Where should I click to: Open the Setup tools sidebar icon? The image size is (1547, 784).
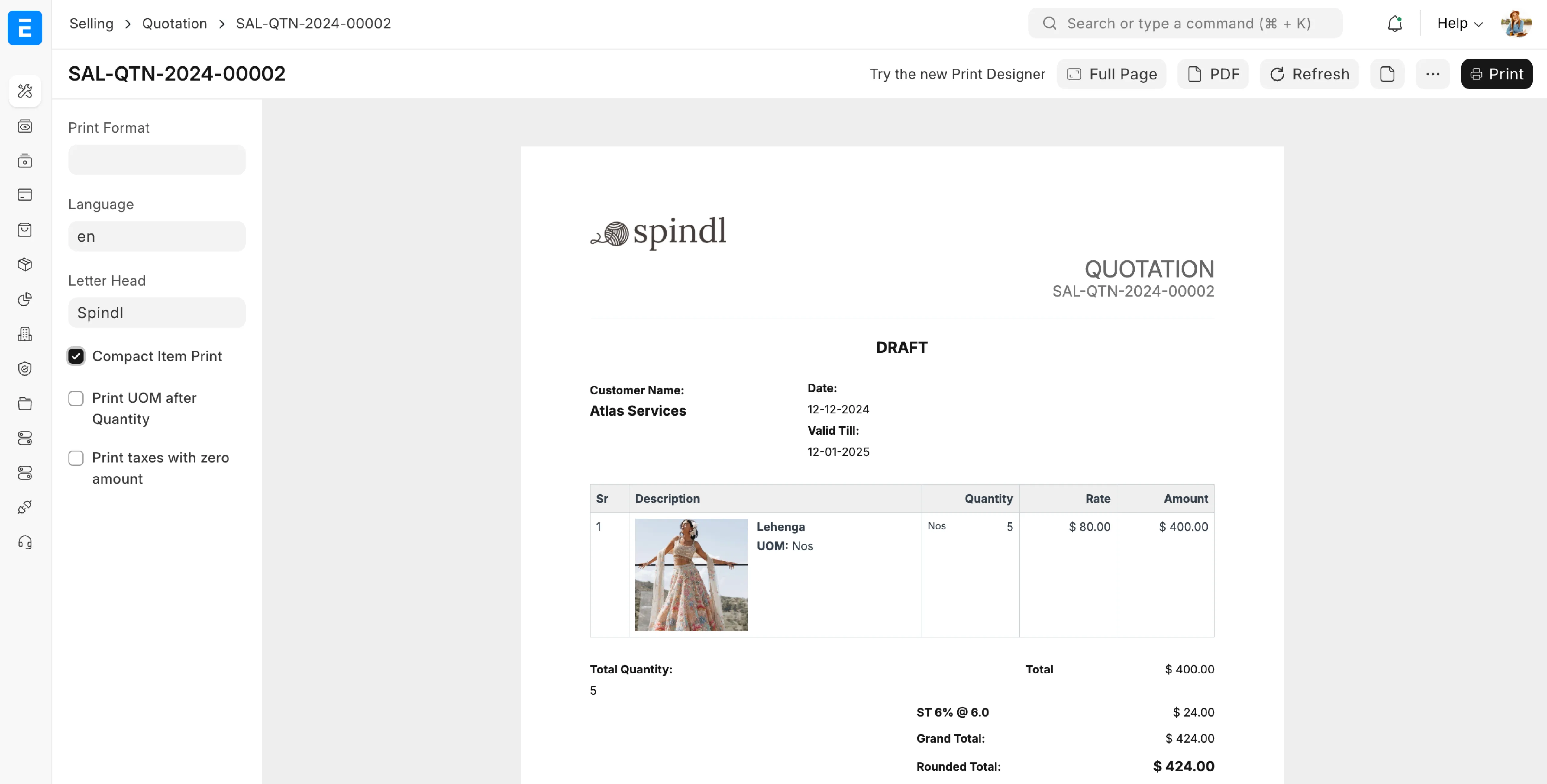pyautogui.click(x=24, y=91)
